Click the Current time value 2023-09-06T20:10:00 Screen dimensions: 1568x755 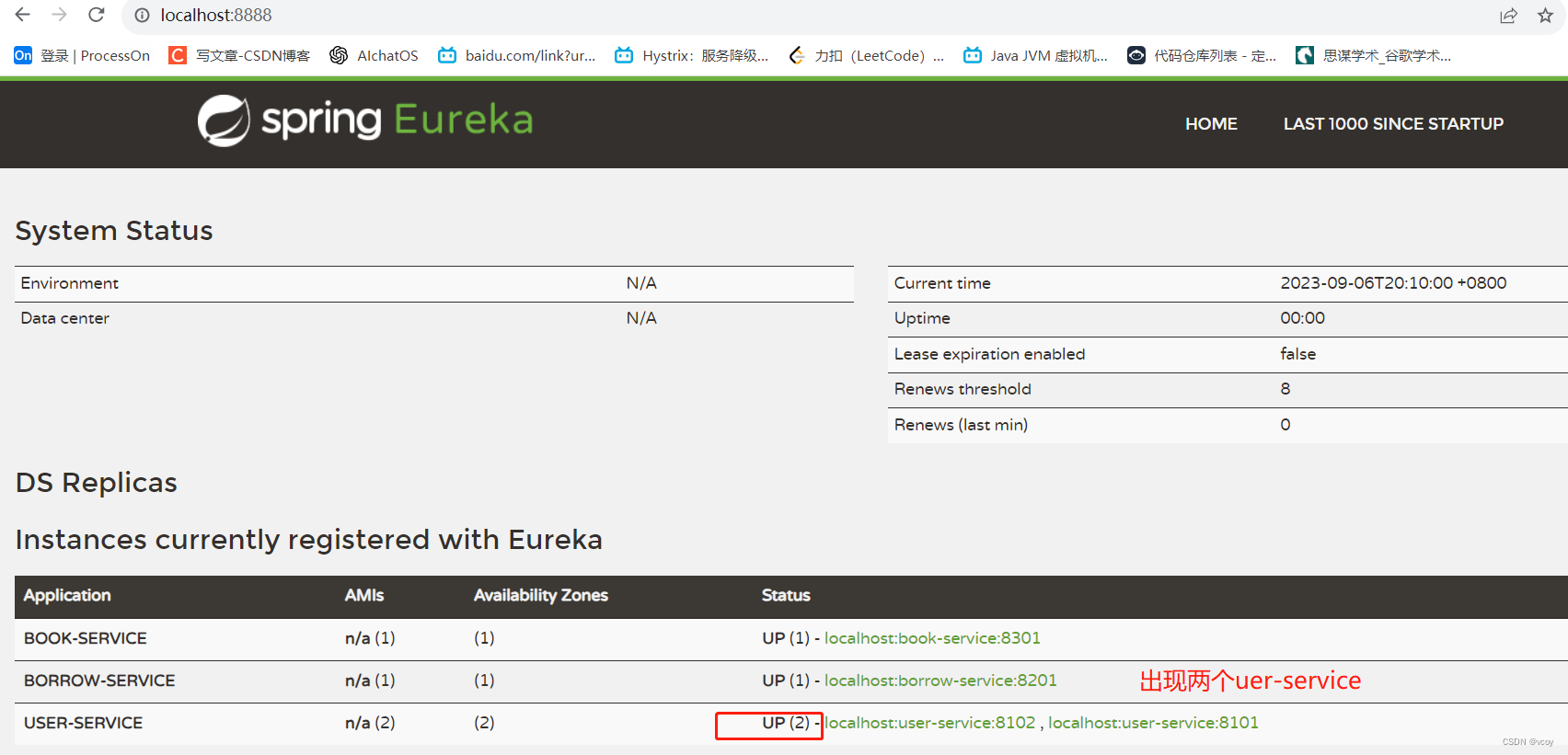1393,283
